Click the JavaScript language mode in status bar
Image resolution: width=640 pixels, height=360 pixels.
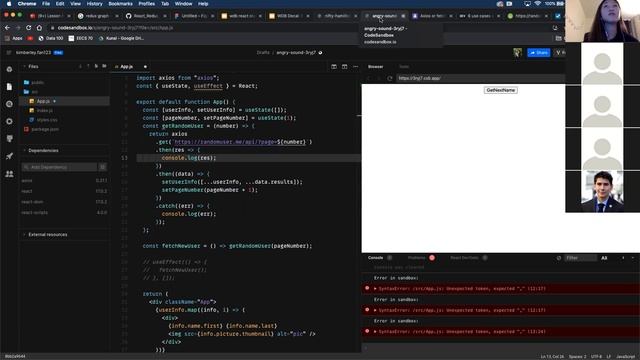click(625, 357)
